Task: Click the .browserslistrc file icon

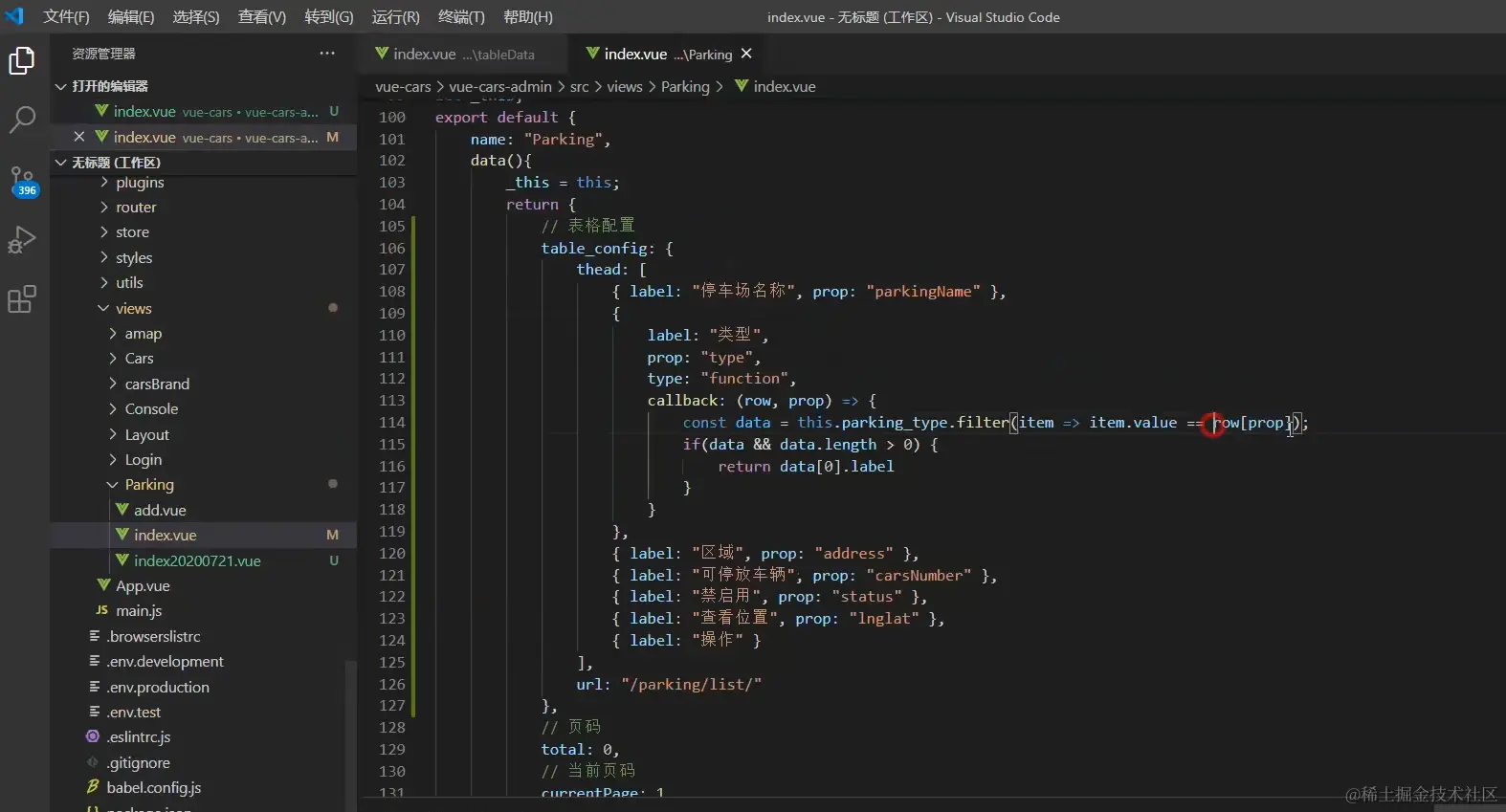Action: pyautogui.click(x=94, y=636)
